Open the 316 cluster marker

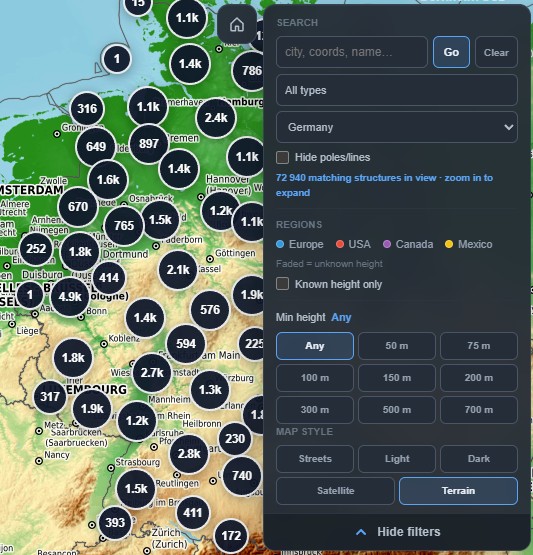[x=87, y=108]
